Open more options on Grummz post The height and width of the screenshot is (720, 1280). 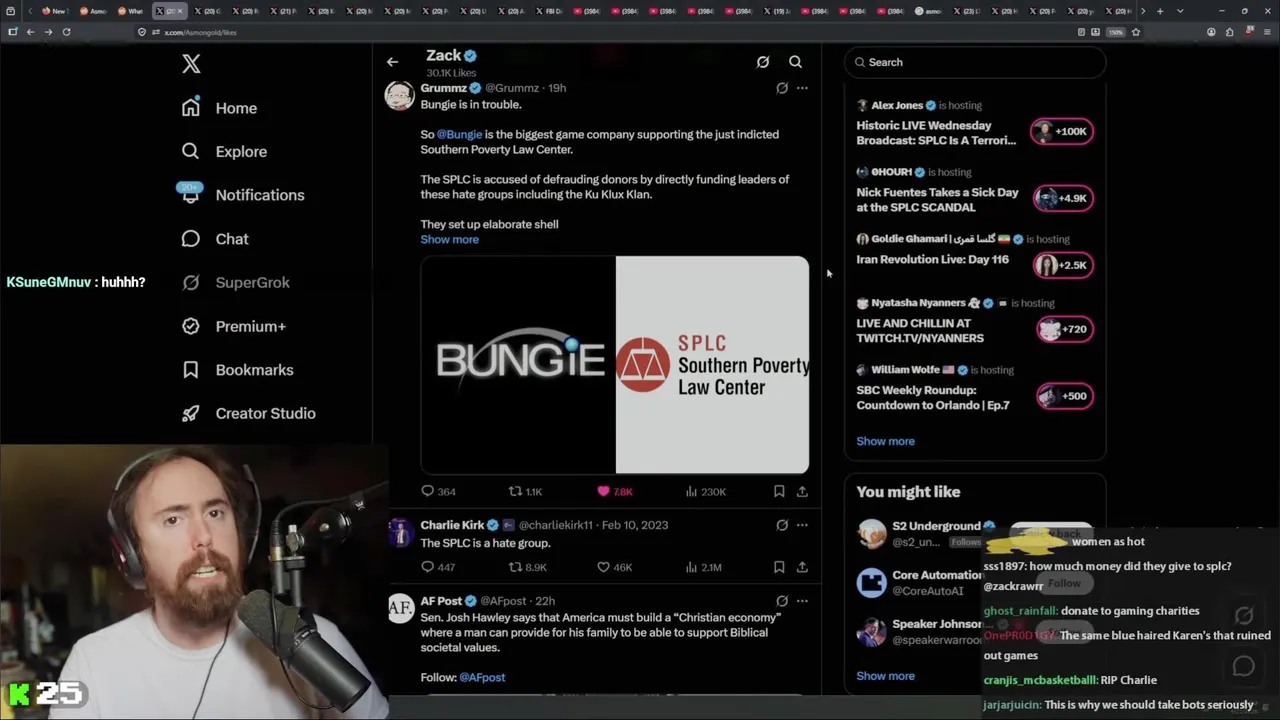802,88
